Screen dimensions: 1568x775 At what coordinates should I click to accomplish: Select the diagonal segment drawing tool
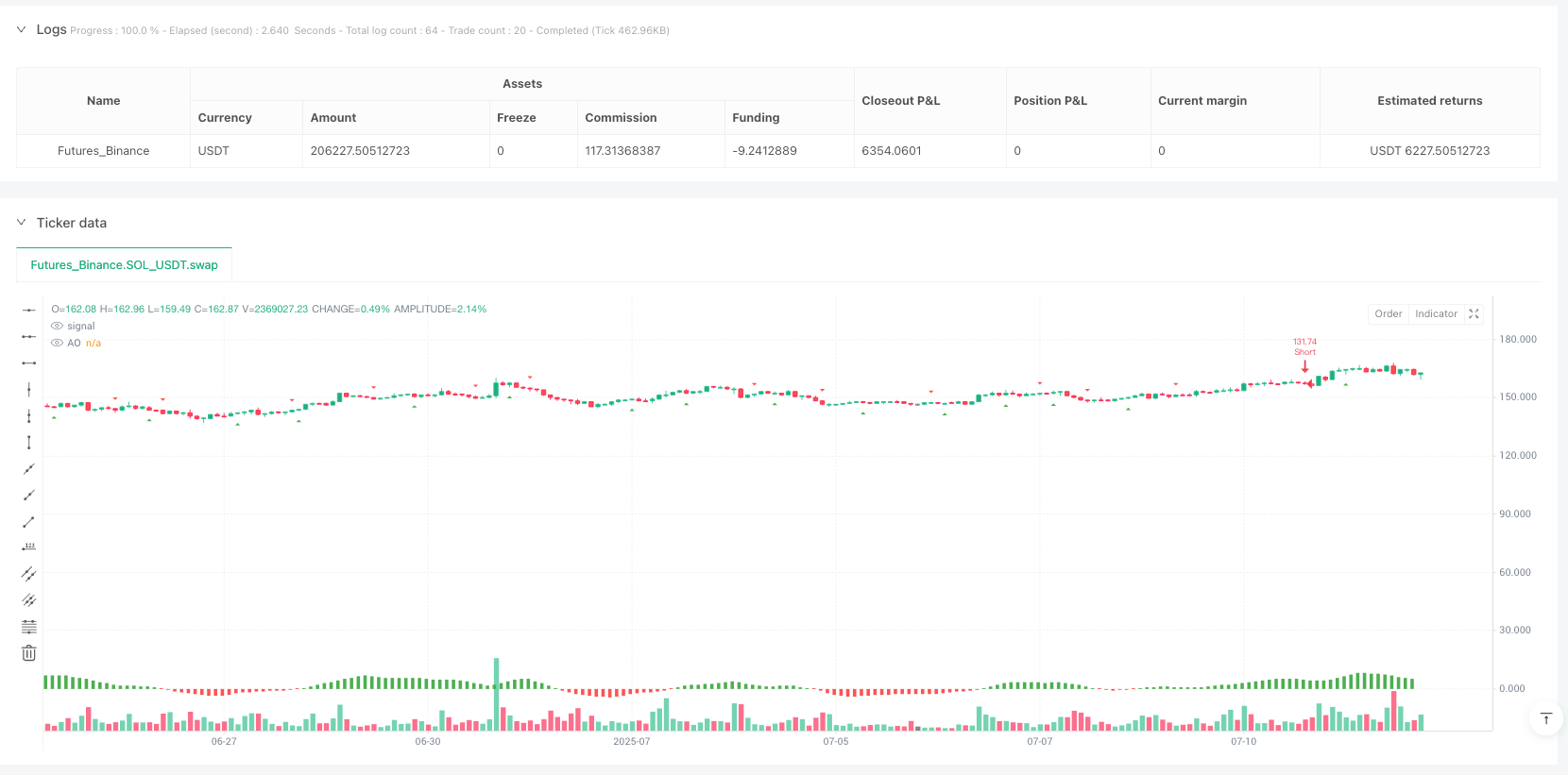29,521
